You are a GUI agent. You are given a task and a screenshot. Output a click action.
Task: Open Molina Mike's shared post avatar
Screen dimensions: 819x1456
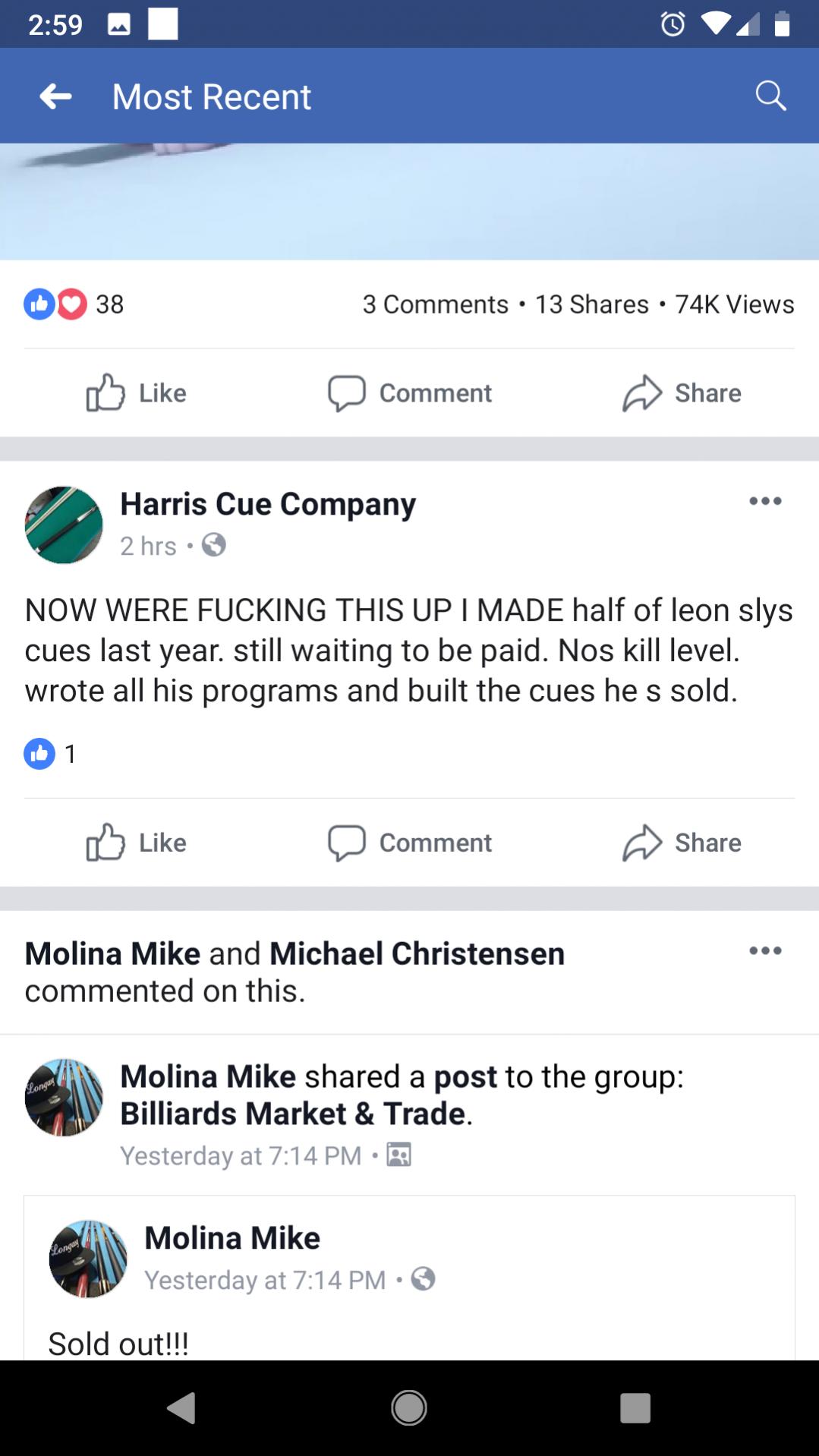[88, 1259]
